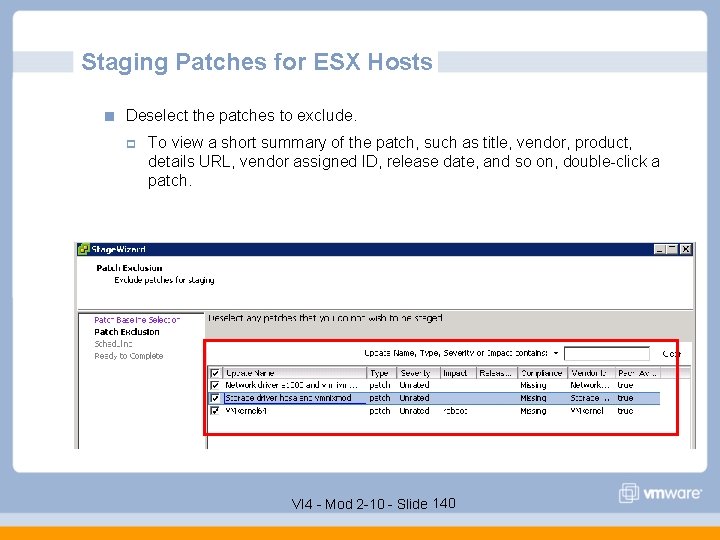Sort by the Impact column header

click(x=458, y=373)
